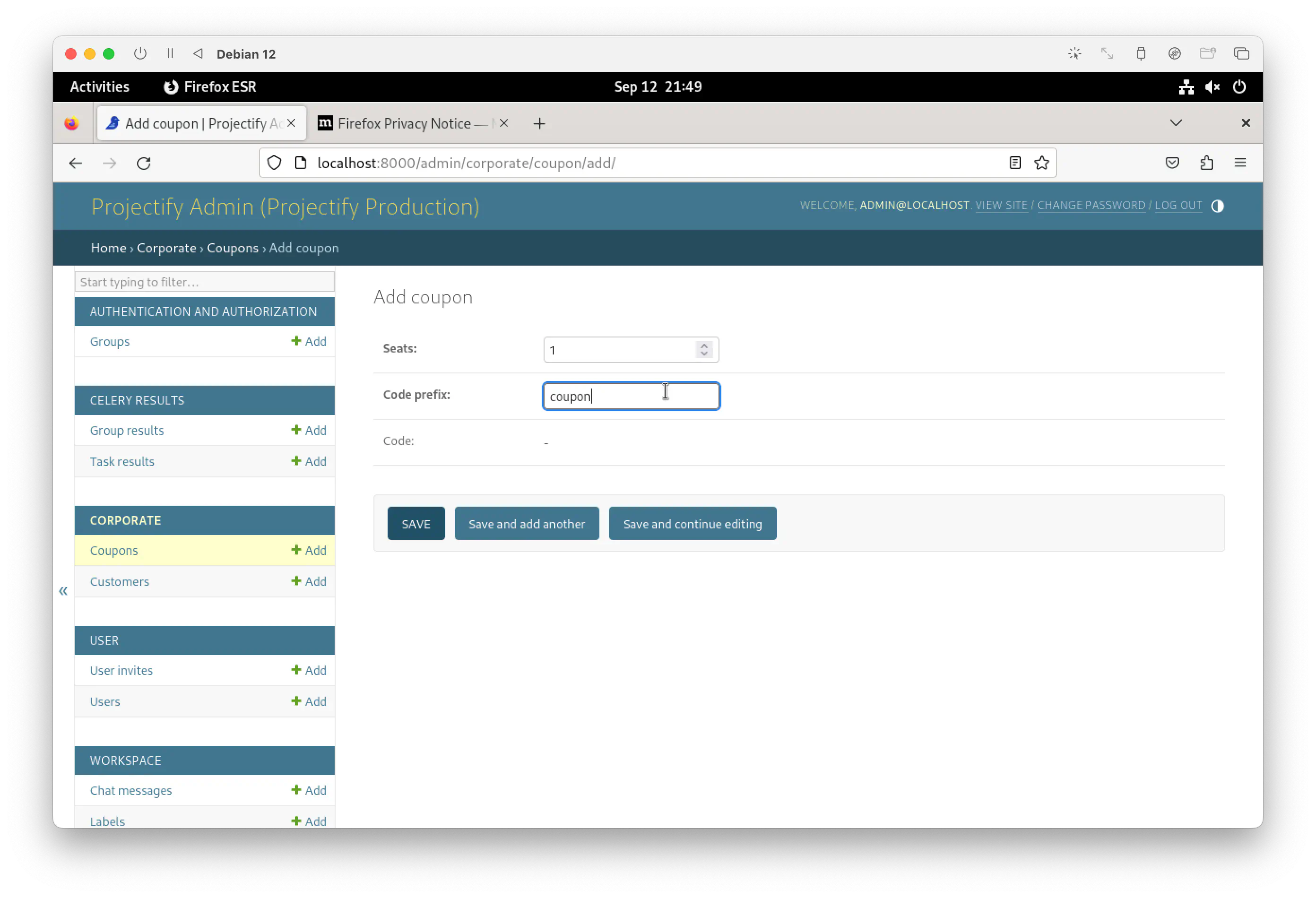
Task: Click the VM windows icon
Action: pyautogui.click(x=1241, y=54)
